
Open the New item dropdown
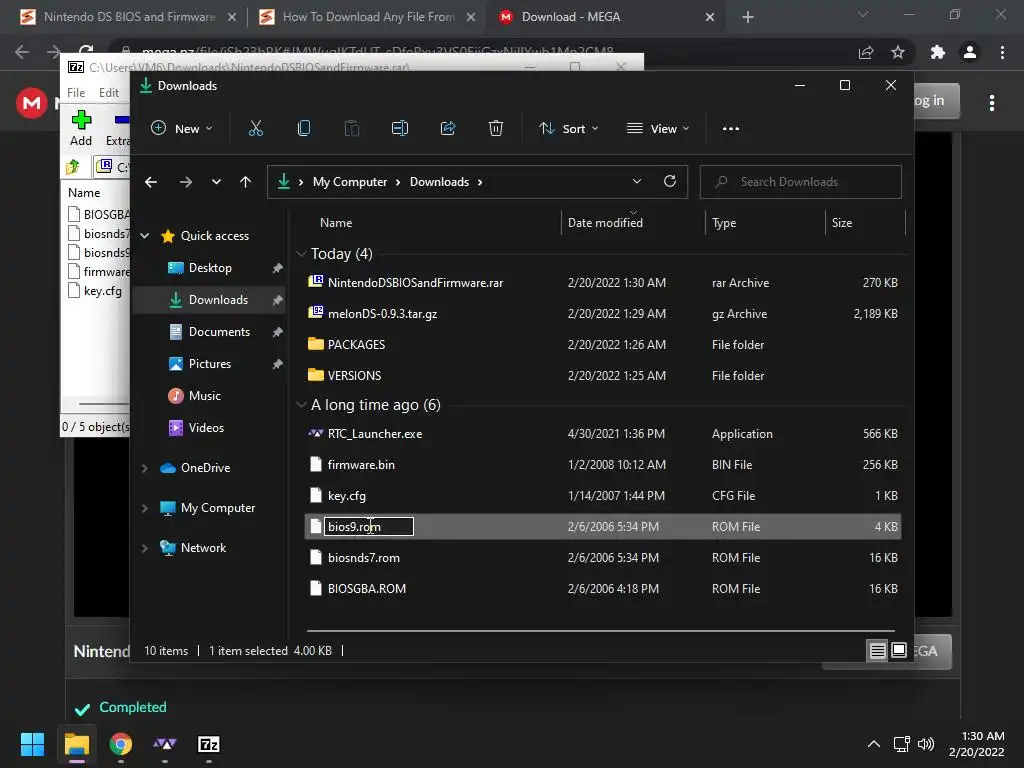click(182, 129)
